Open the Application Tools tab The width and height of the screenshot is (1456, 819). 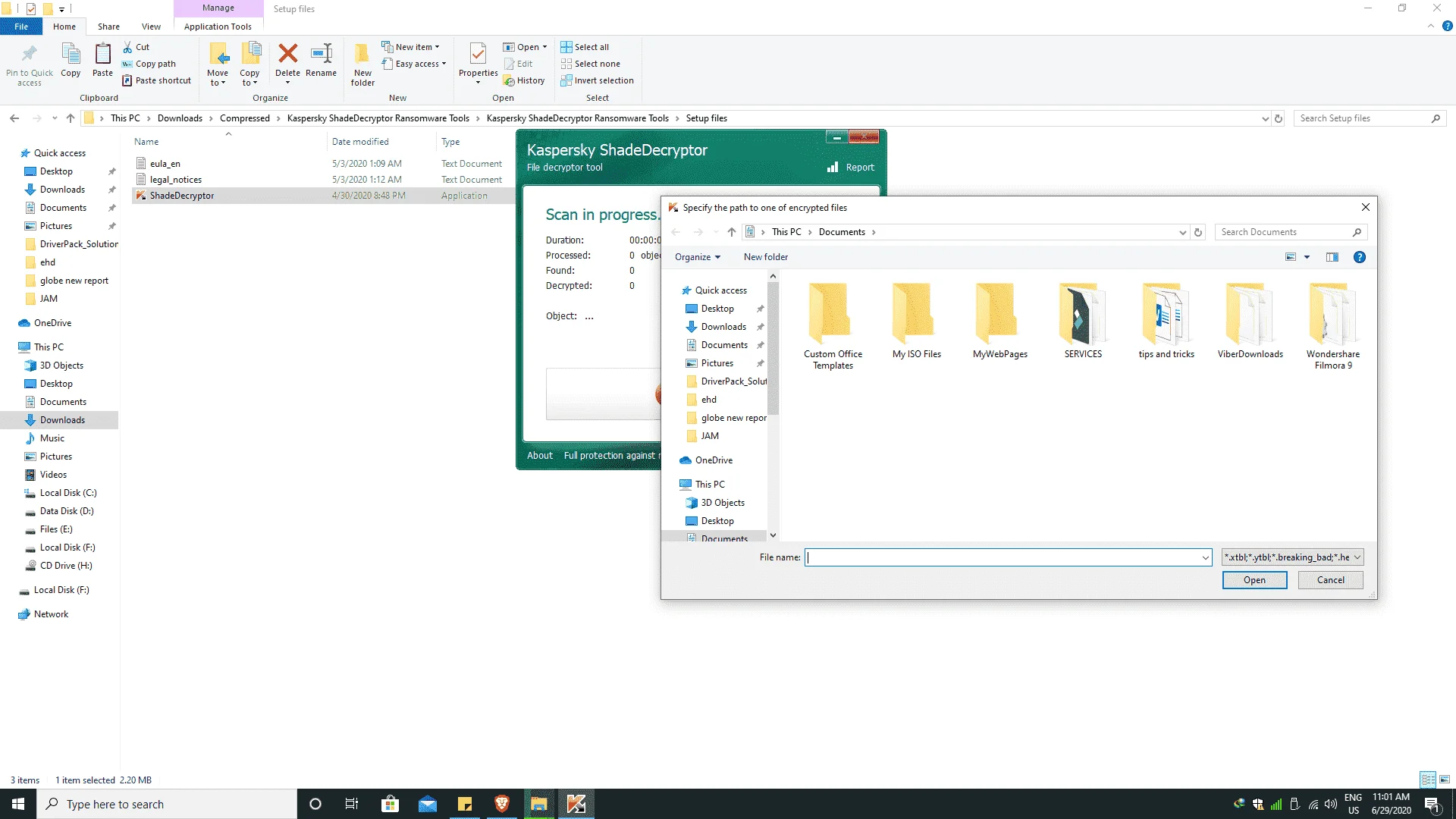tap(218, 27)
